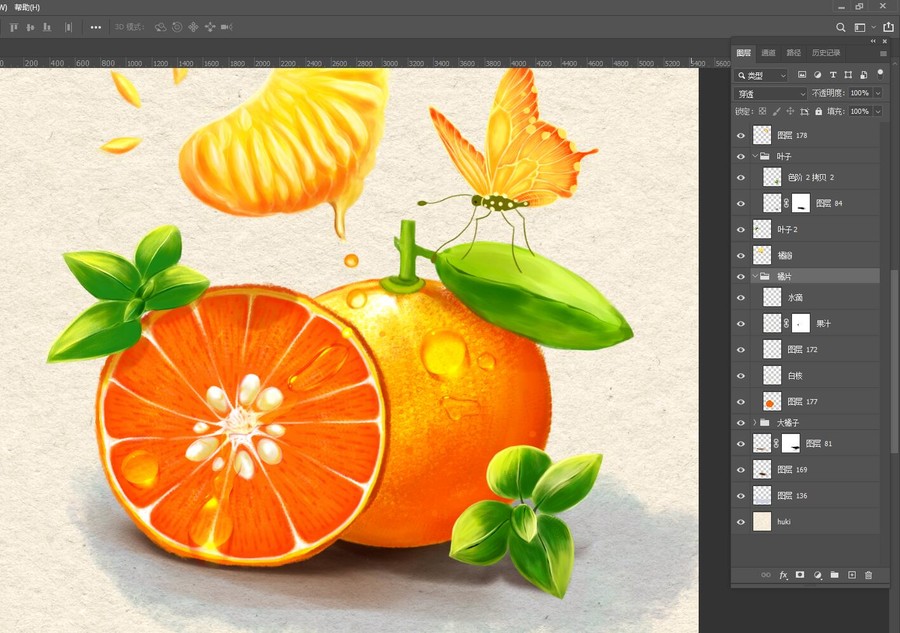Click the opacity 100% value field

coord(860,93)
